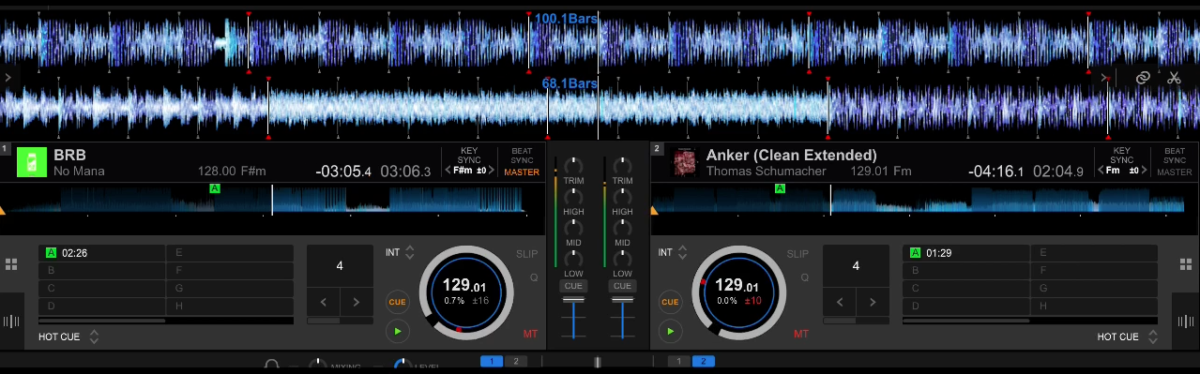Trigger hot cue A 02:26 pad
The height and width of the screenshot is (374, 1200).
103,253
